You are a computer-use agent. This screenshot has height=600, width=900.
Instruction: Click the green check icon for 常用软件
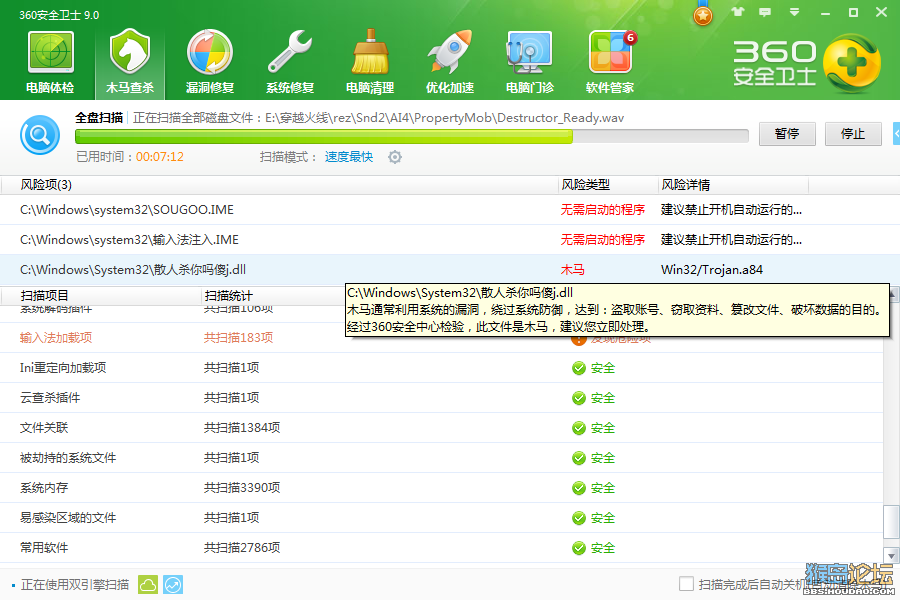tap(579, 548)
